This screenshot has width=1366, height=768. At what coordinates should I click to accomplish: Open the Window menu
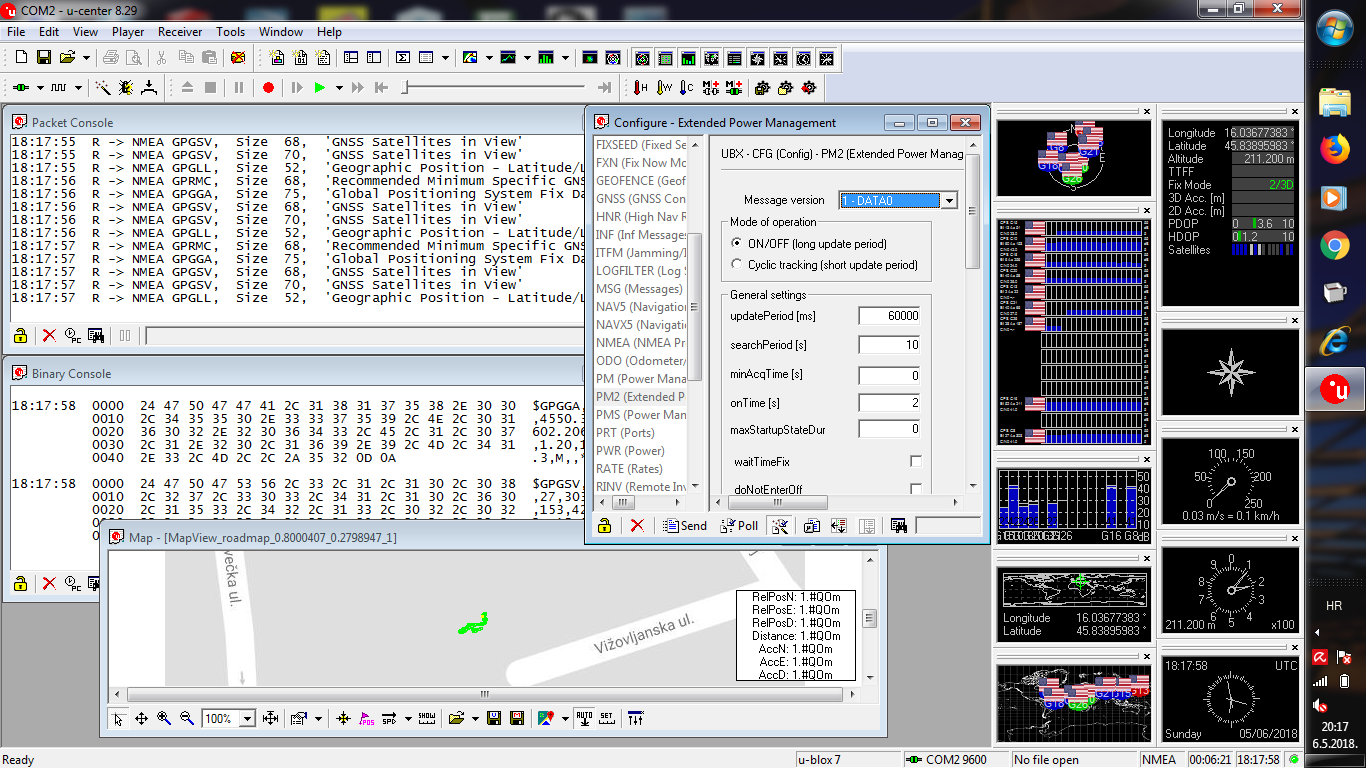[x=281, y=32]
